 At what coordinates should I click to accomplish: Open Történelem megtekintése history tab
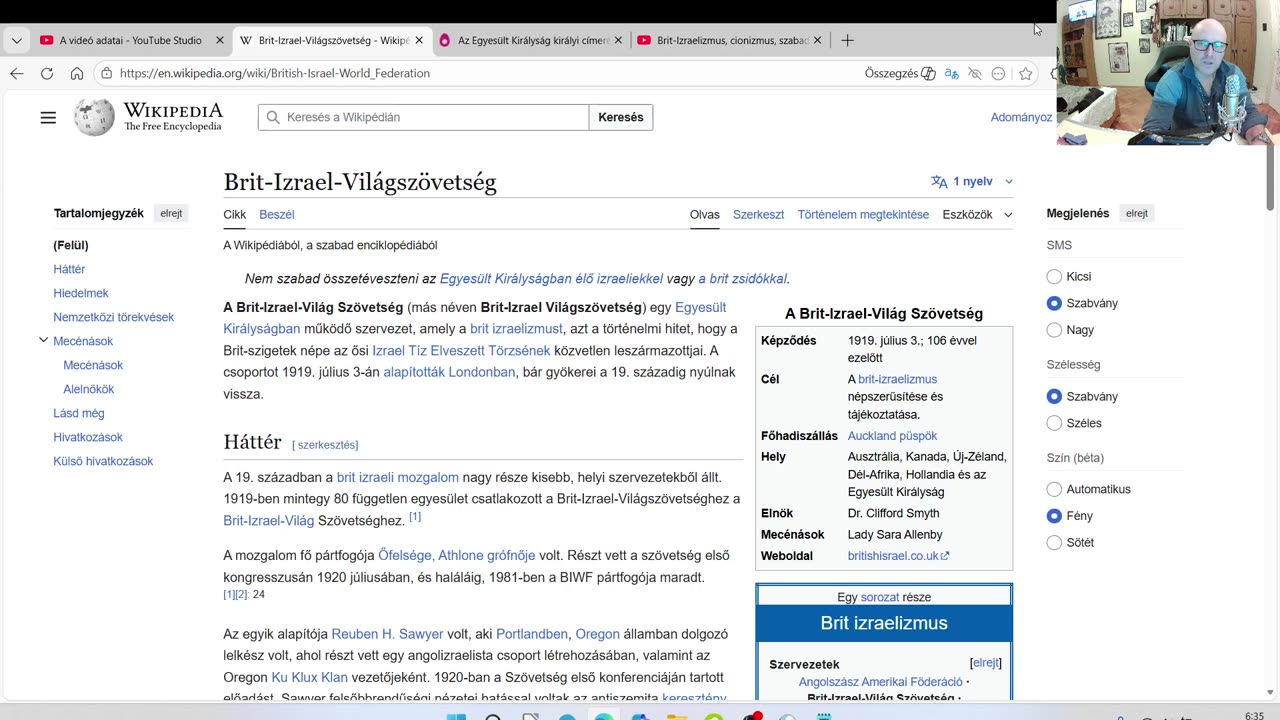863,214
